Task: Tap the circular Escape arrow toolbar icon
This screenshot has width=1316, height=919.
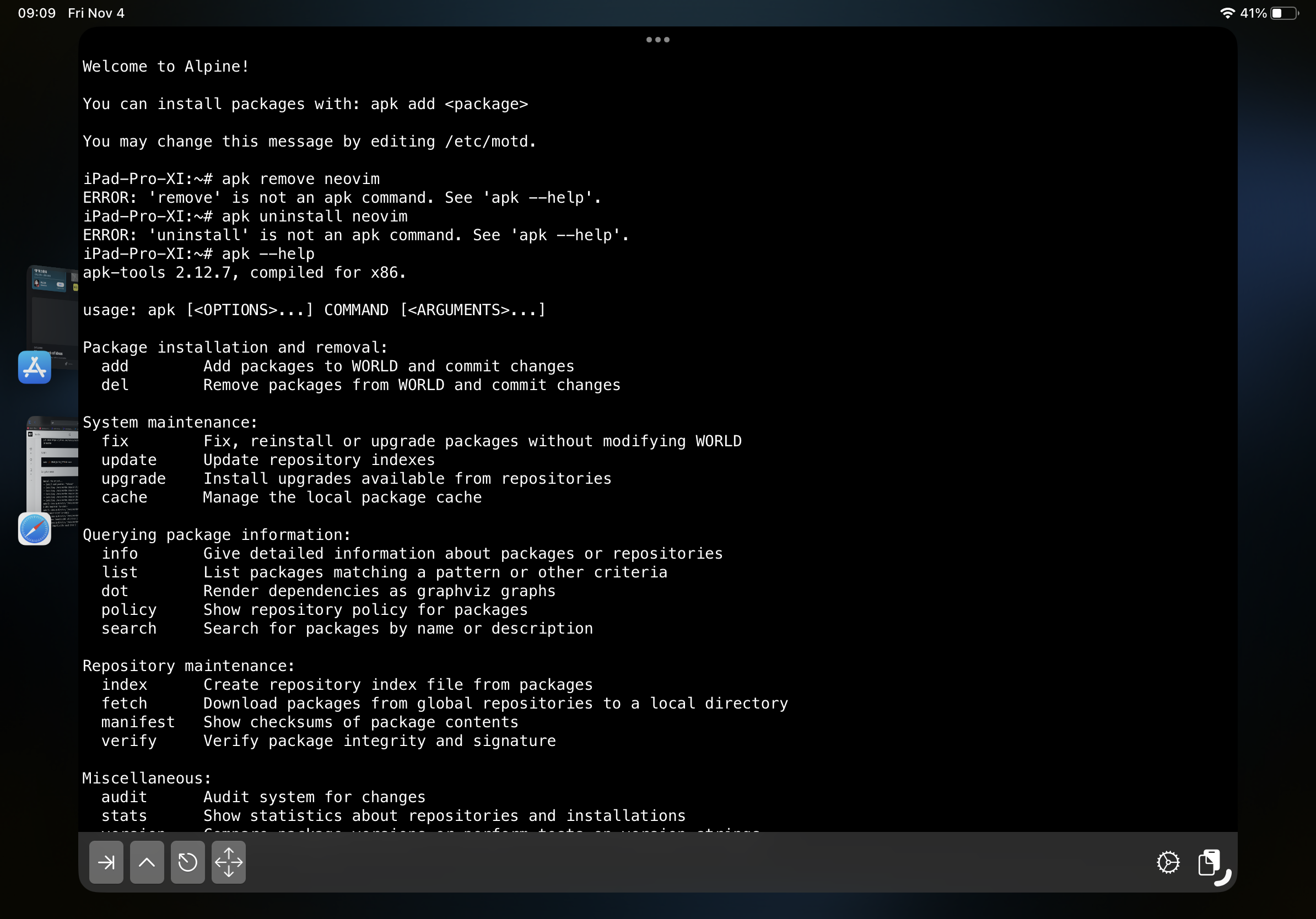Action: [187, 862]
